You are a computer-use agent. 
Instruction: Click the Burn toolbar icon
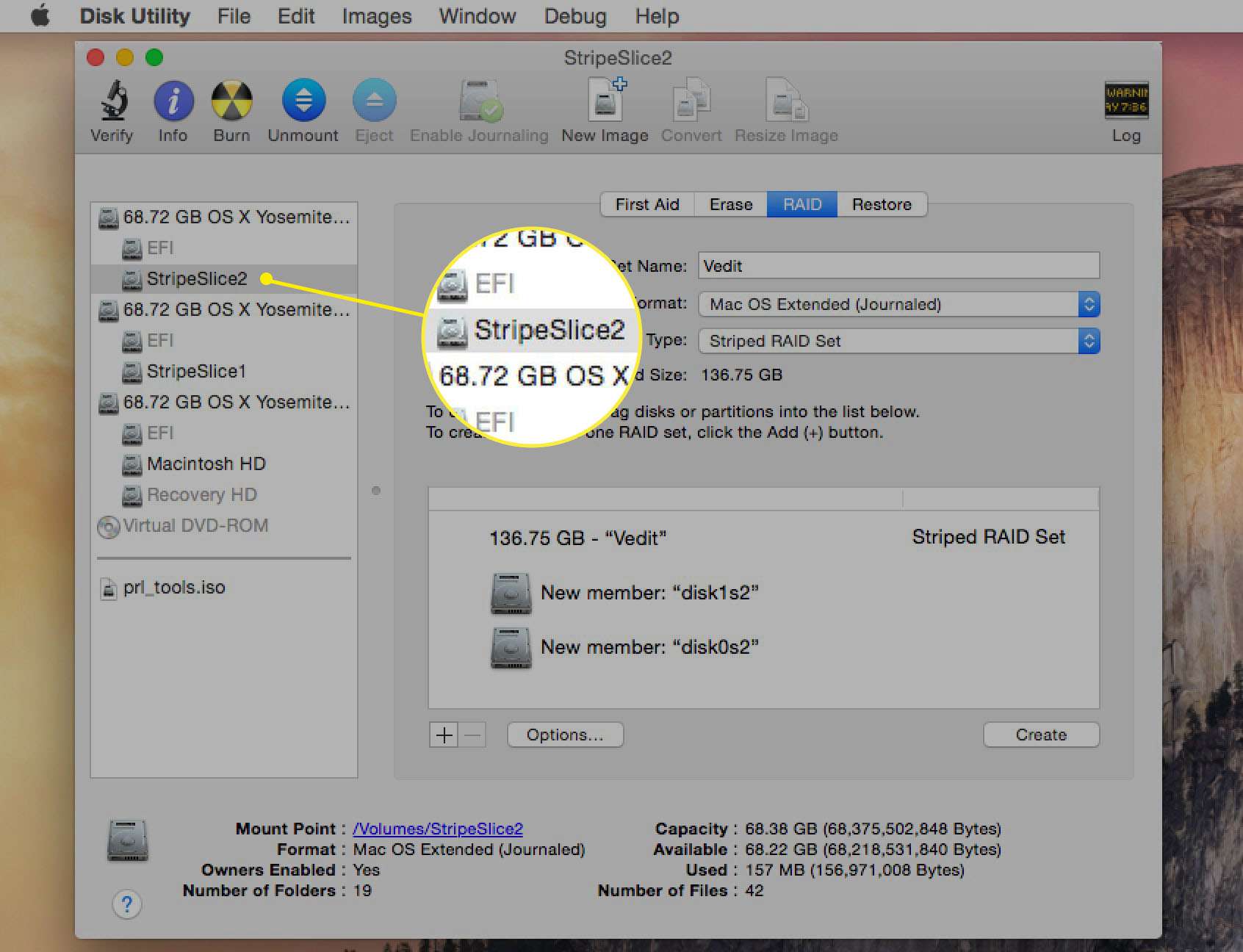(231, 101)
